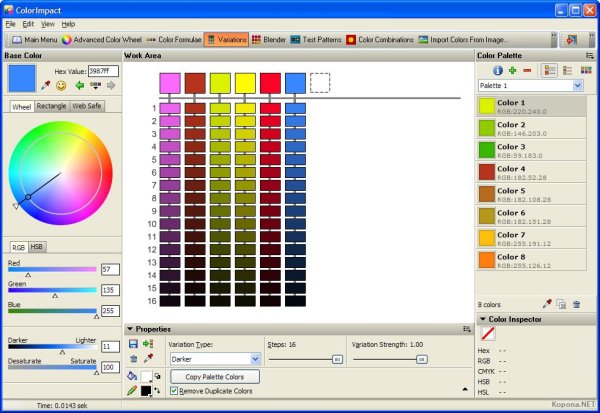Switch to the Web Safe tab
Screen dimensions: 600x413
[x=86, y=106]
